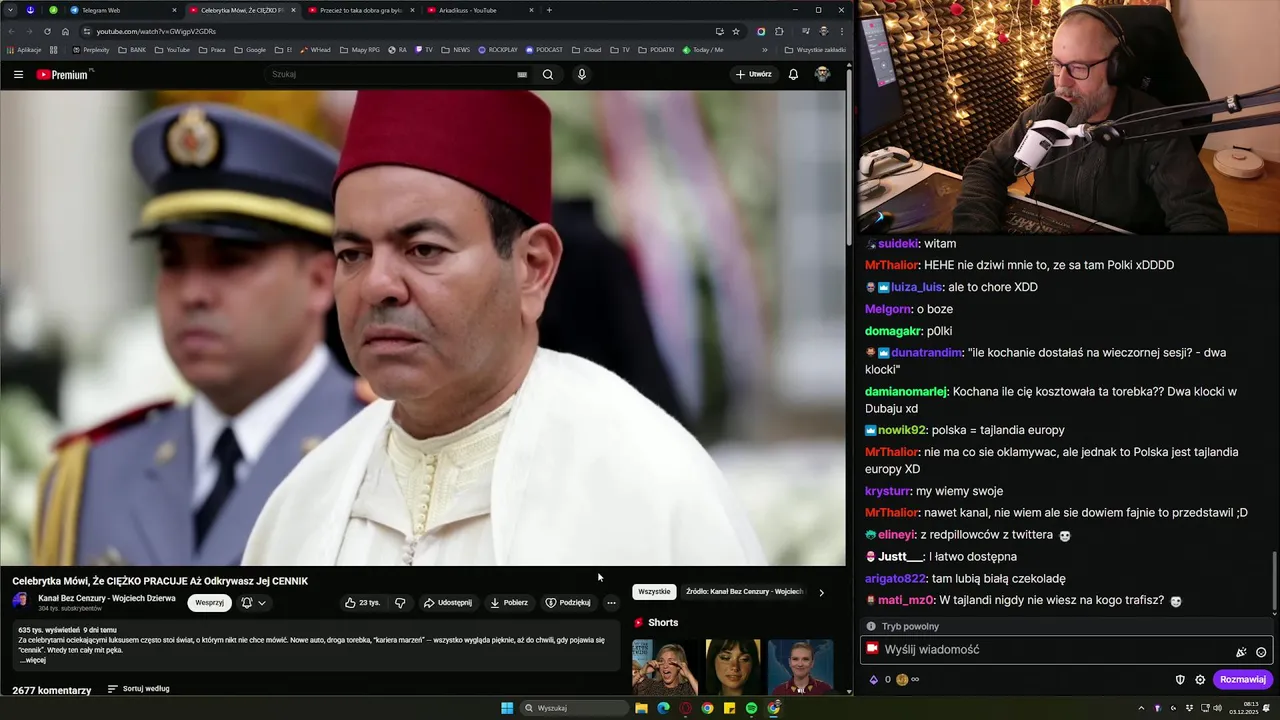The width and height of the screenshot is (1280, 720).
Task: Switch to the Przecież to taka dobra gra tab
Action: click(x=360, y=10)
